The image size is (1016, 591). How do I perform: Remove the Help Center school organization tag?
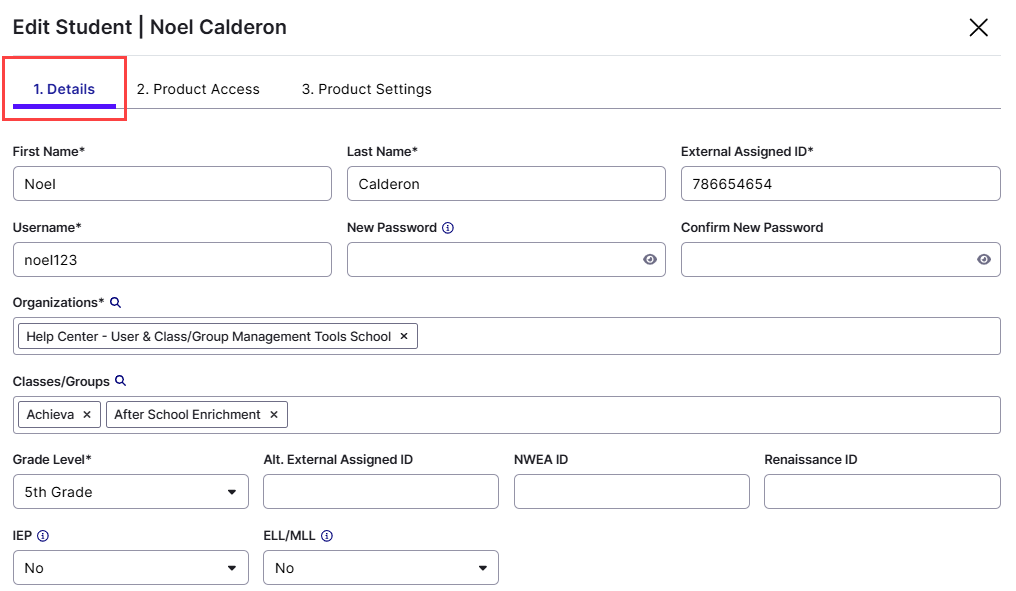tap(403, 335)
